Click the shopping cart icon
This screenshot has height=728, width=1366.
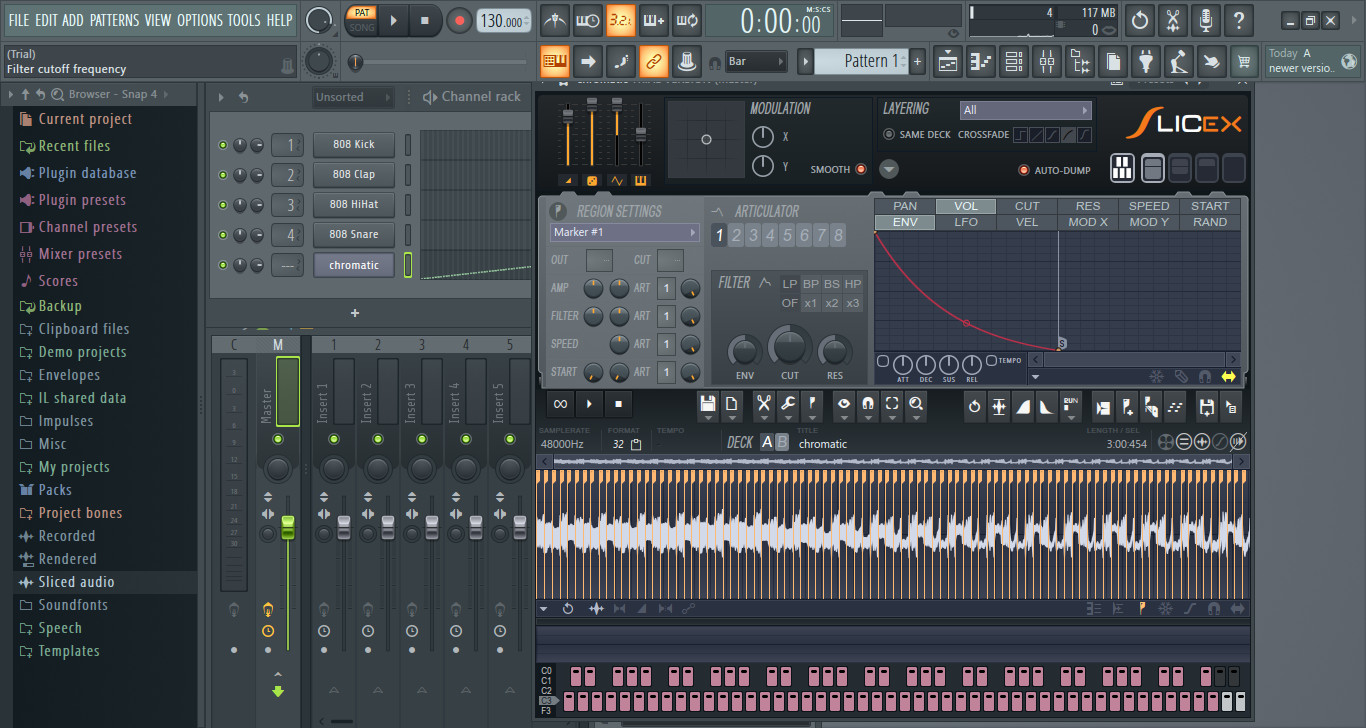pos(1244,61)
